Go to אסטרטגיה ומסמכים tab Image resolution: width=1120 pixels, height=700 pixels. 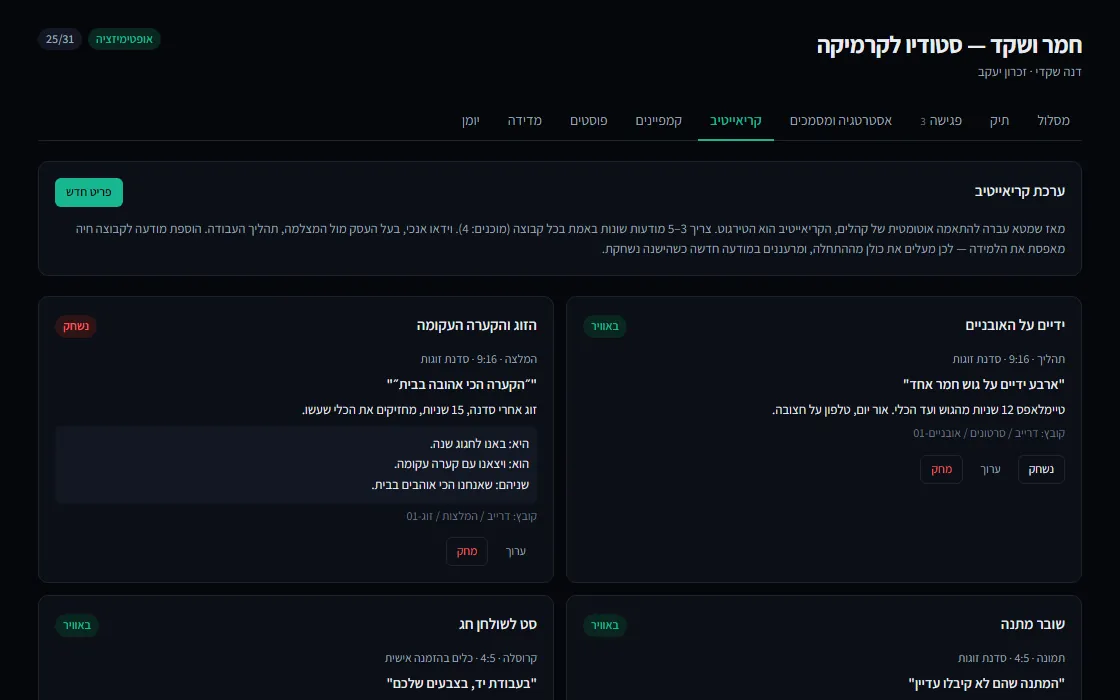point(841,121)
